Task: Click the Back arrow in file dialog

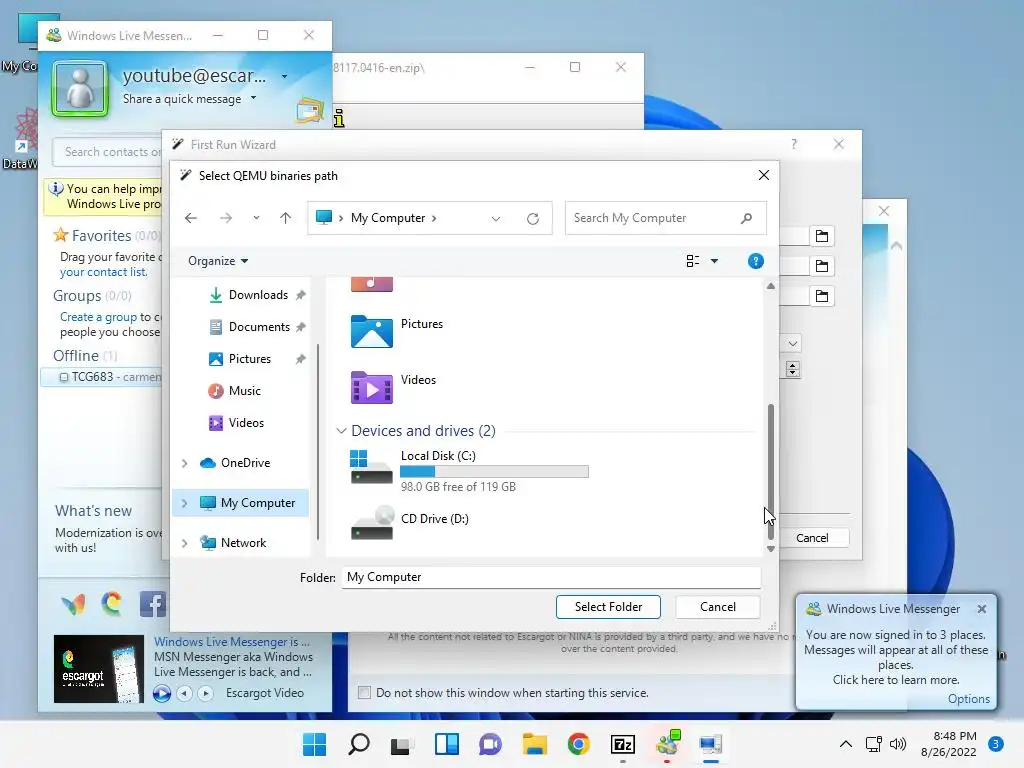Action: 191,218
